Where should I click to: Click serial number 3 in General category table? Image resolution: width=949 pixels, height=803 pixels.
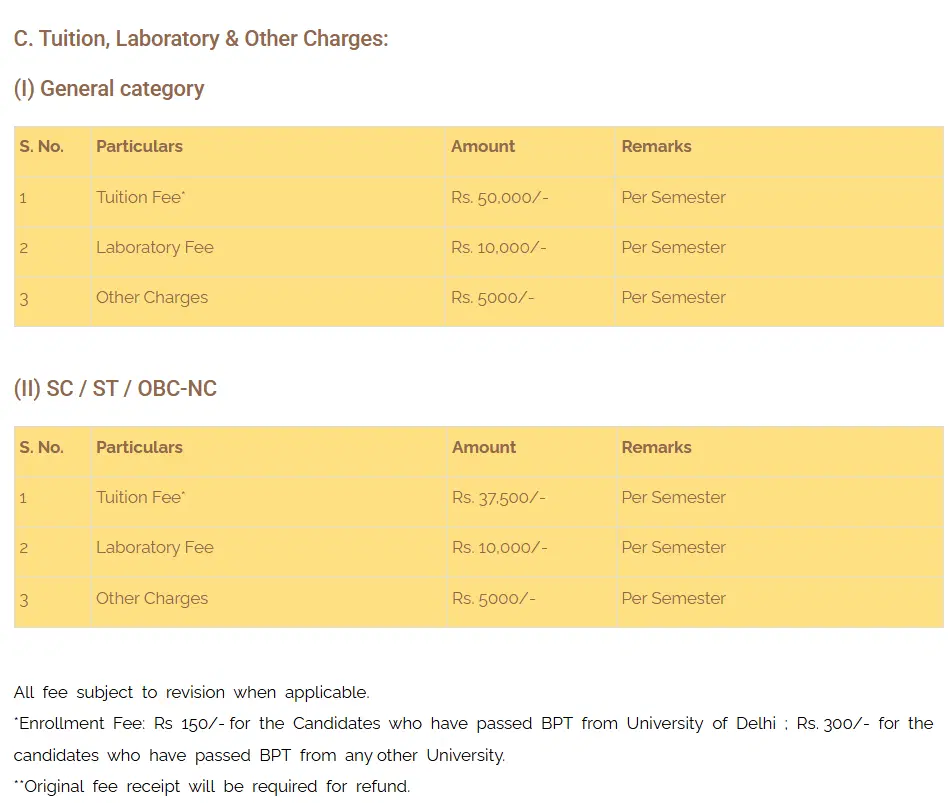point(24,298)
